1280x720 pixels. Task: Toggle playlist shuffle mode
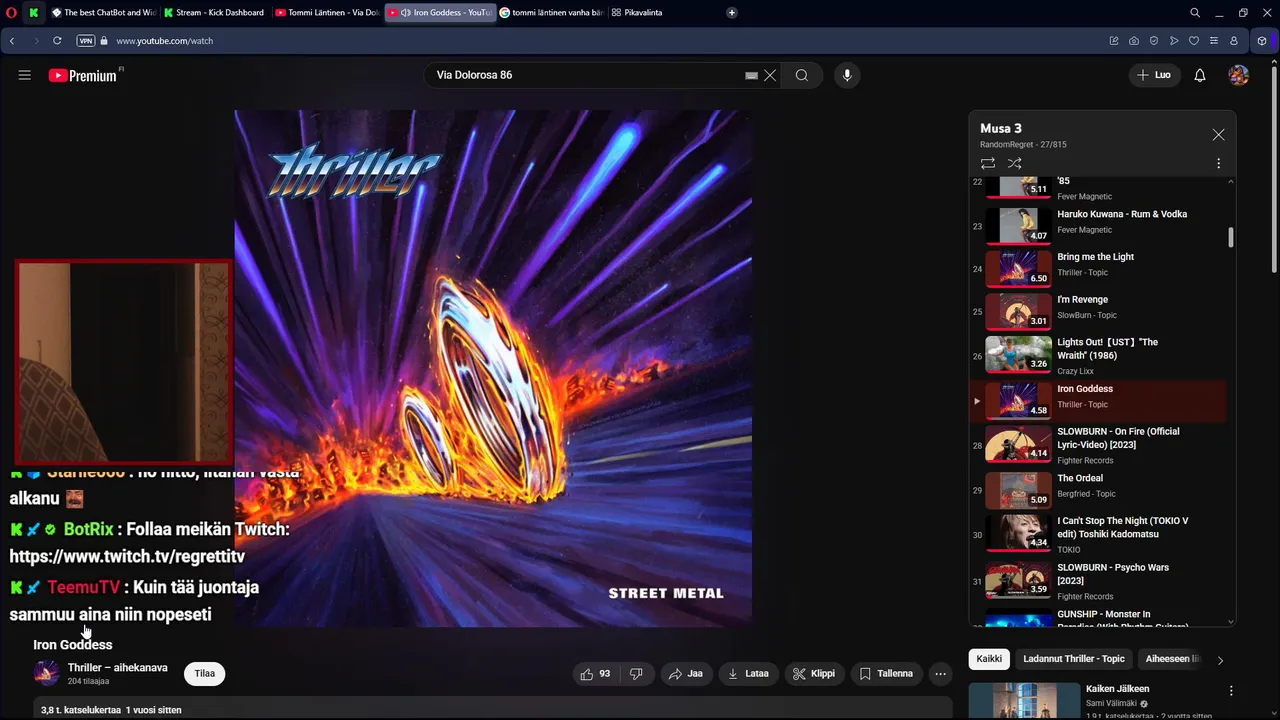point(1015,163)
